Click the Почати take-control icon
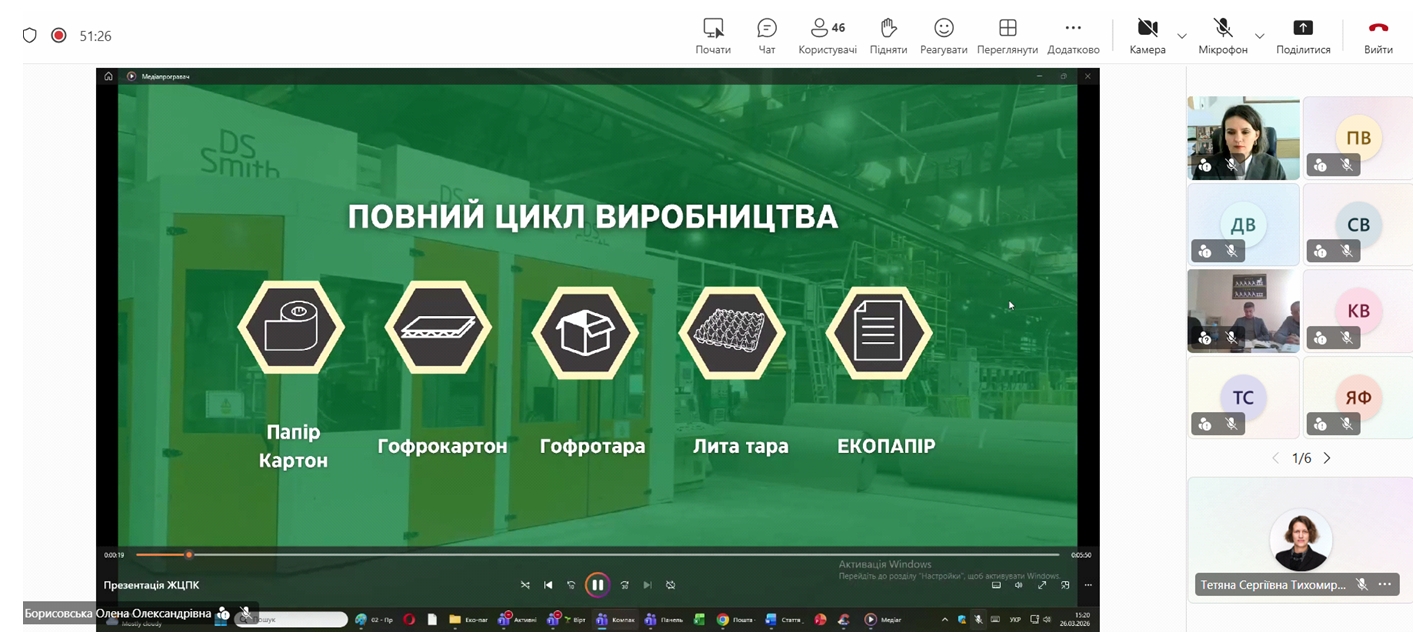Screen dimensions: 1413x638 tap(713, 28)
